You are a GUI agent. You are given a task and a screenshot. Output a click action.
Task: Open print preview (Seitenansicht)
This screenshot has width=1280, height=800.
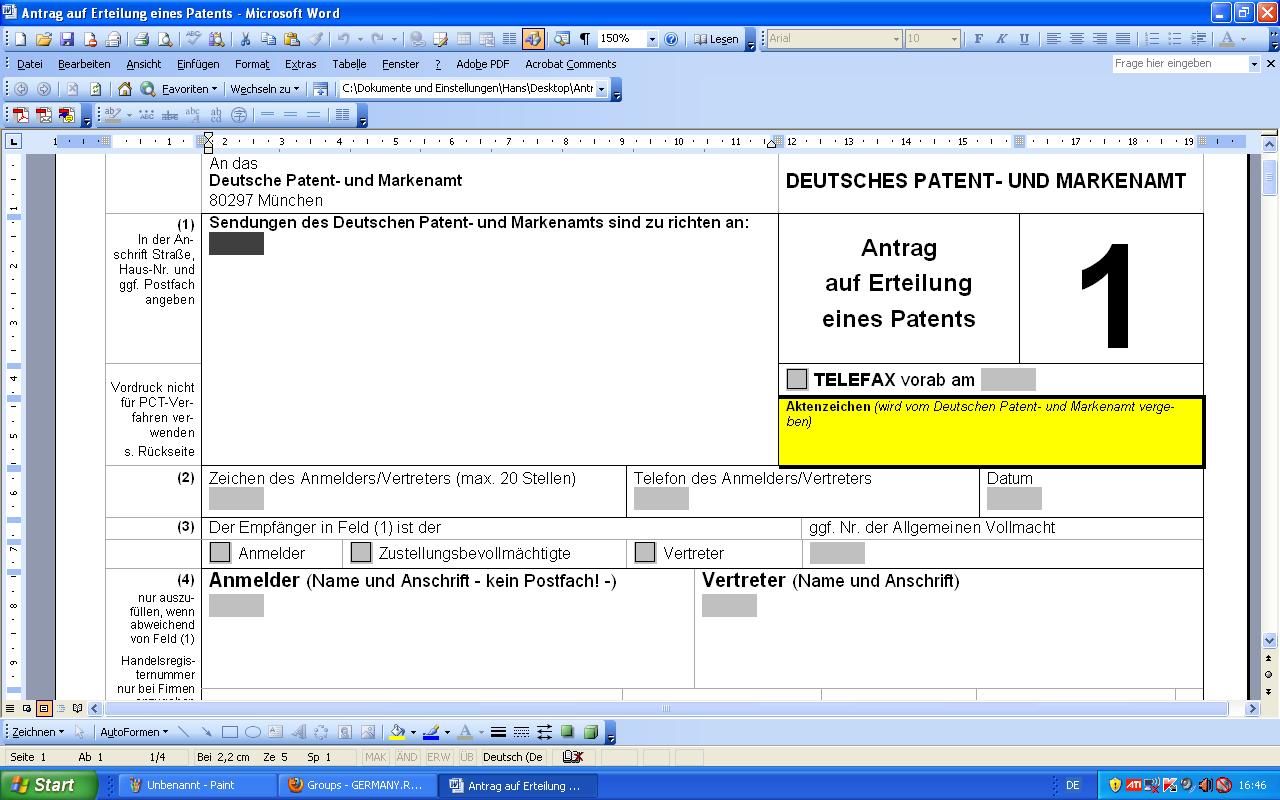[165, 39]
